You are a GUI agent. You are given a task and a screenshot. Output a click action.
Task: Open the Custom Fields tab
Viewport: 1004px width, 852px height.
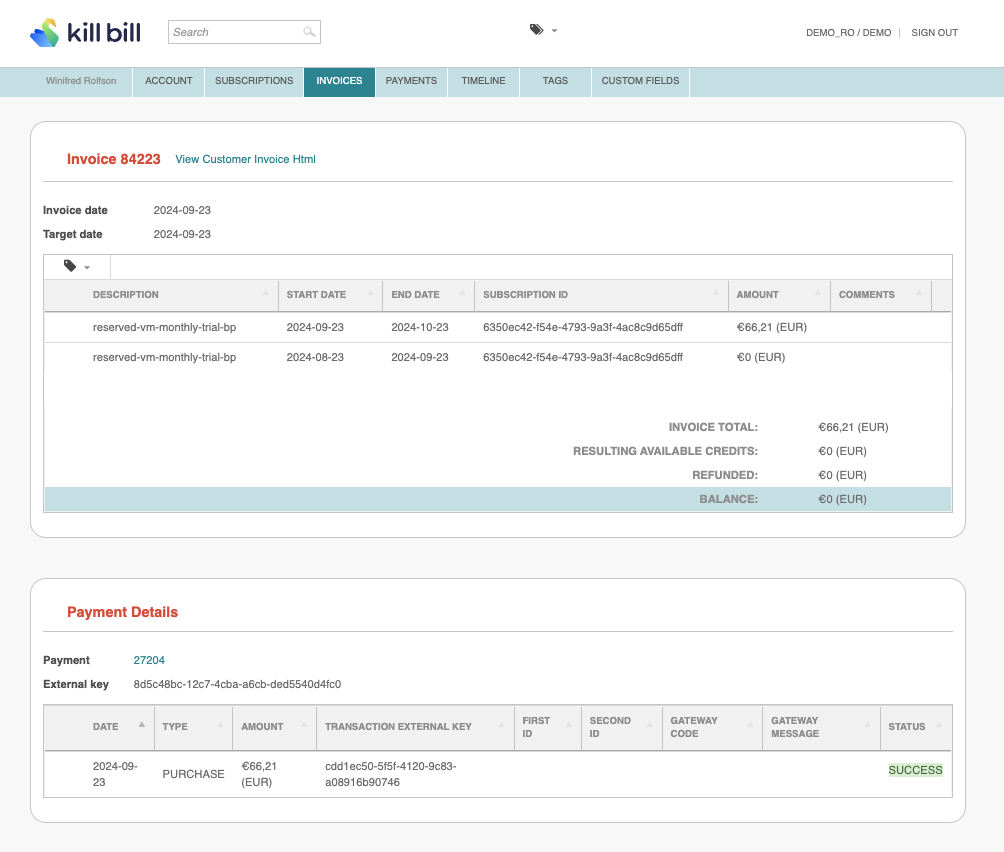tap(640, 81)
